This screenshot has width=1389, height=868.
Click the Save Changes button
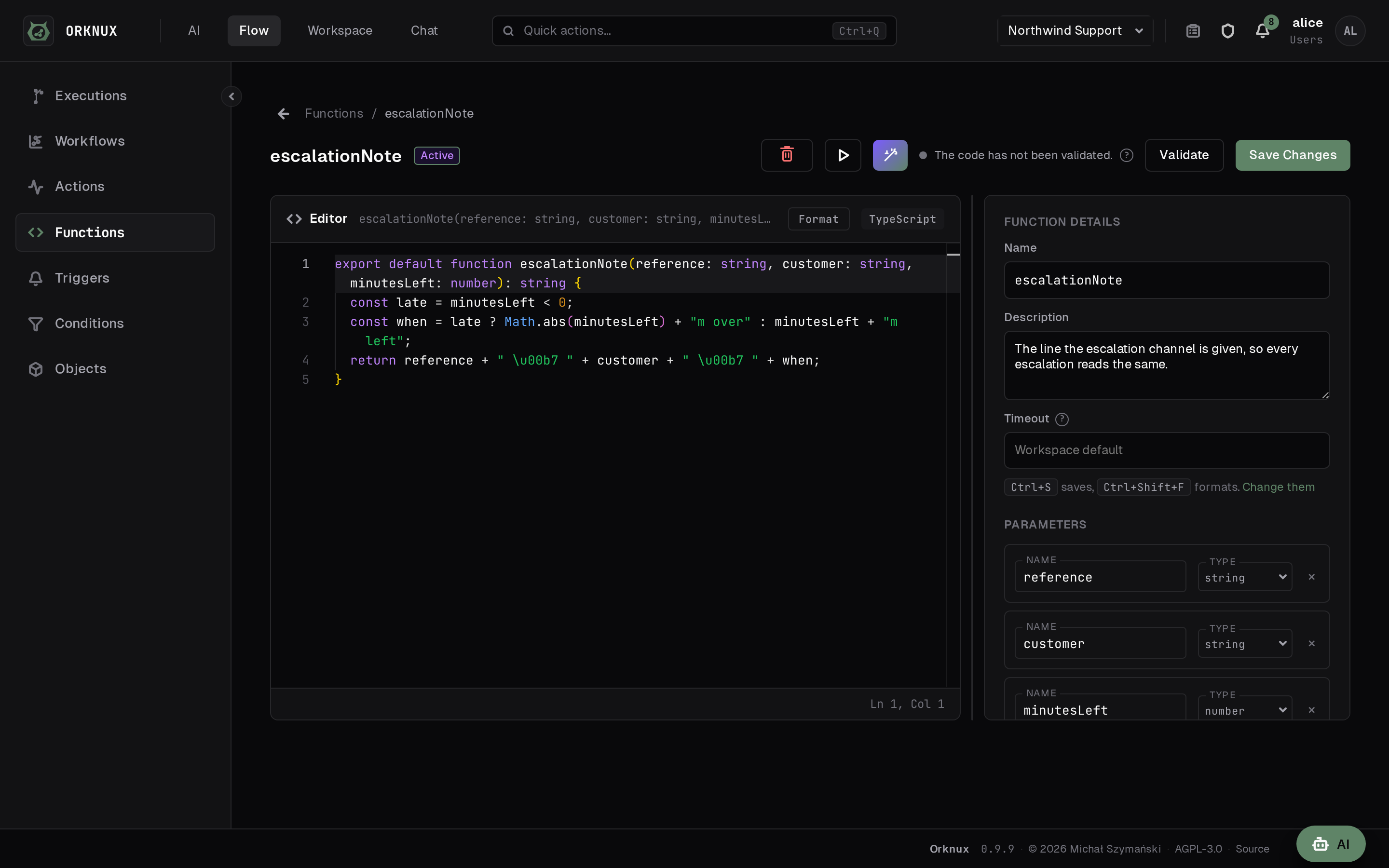1293,155
